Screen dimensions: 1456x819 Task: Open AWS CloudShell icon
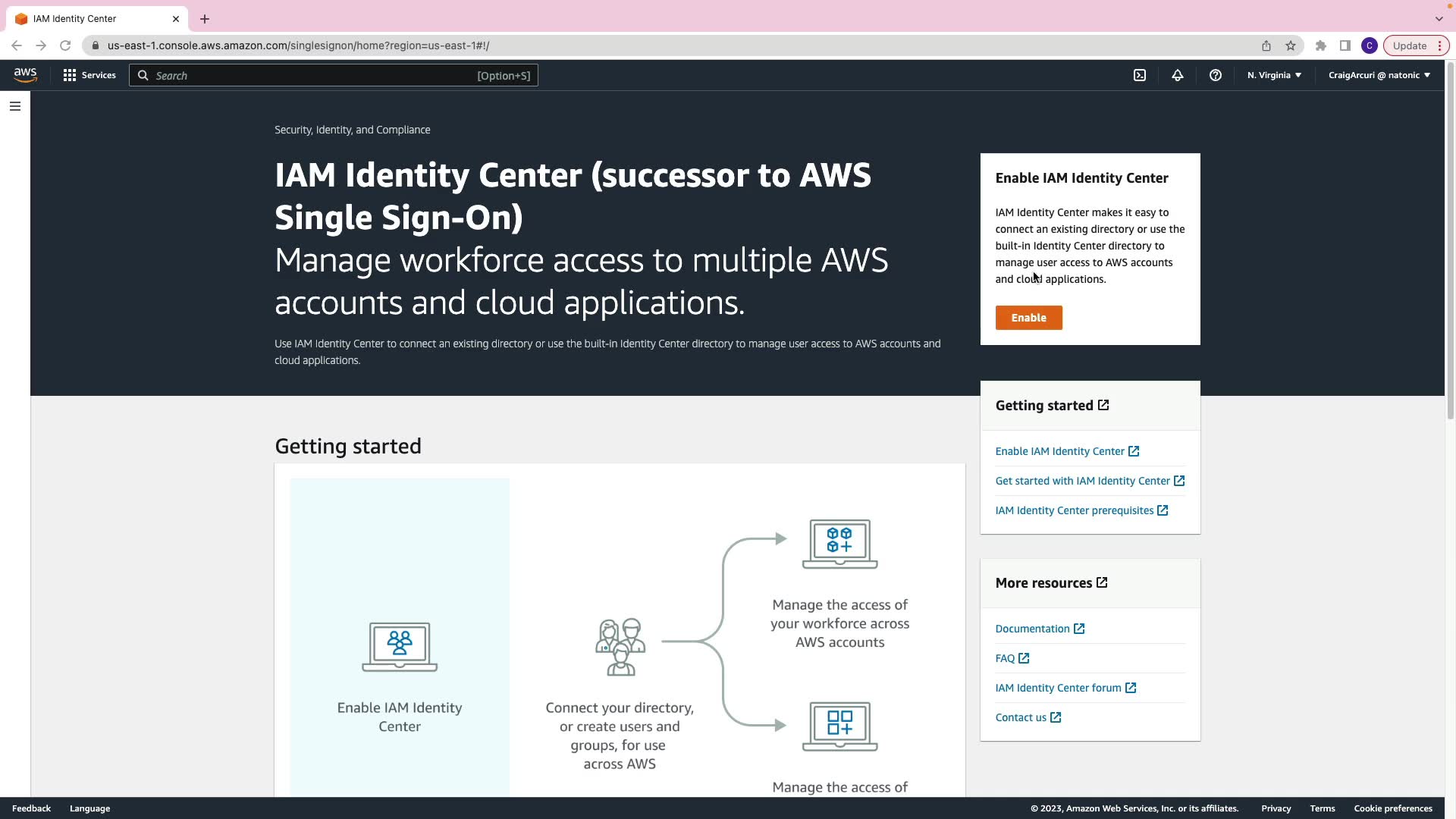[x=1140, y=75]
